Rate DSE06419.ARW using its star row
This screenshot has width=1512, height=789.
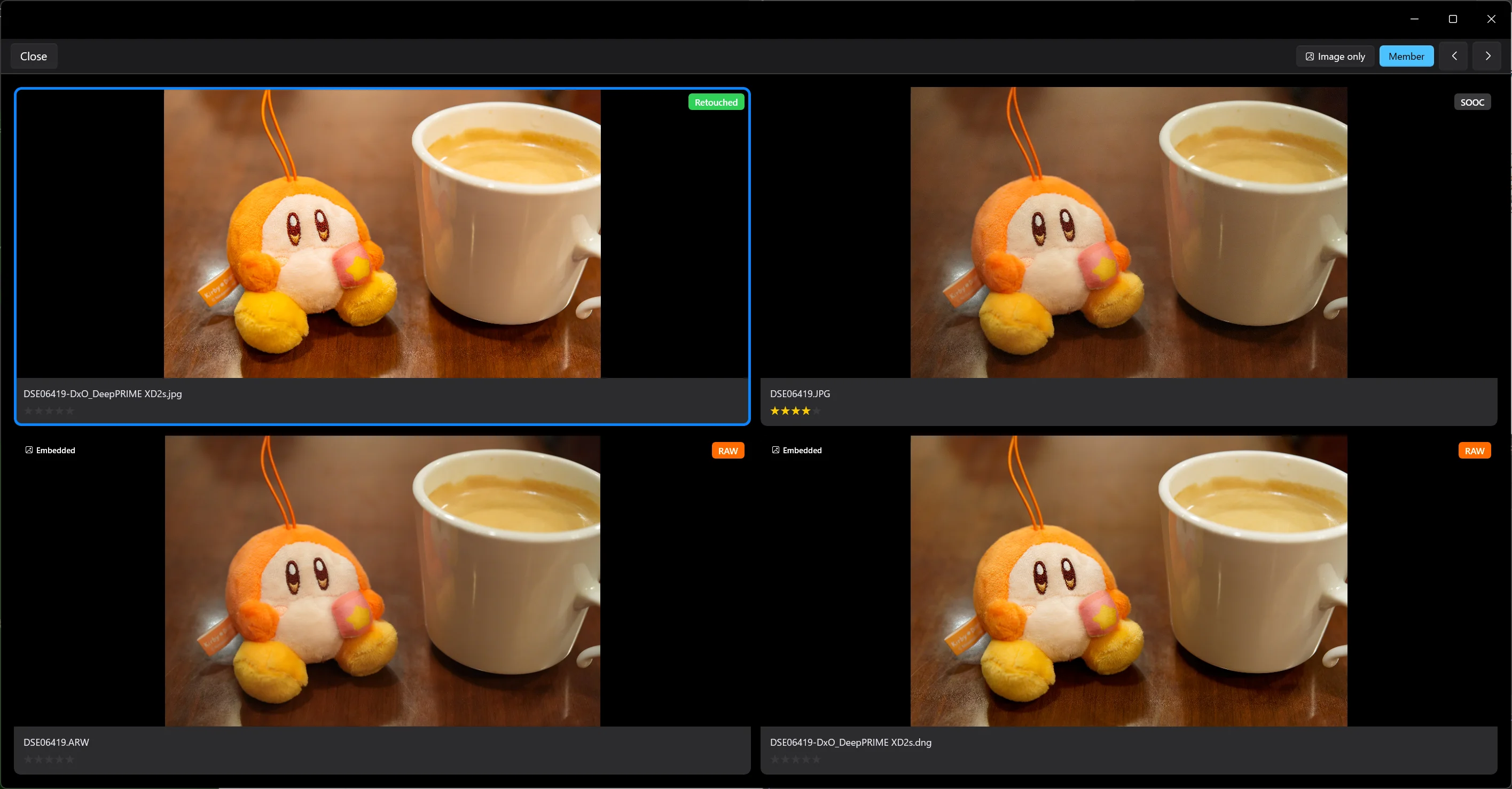49,759
